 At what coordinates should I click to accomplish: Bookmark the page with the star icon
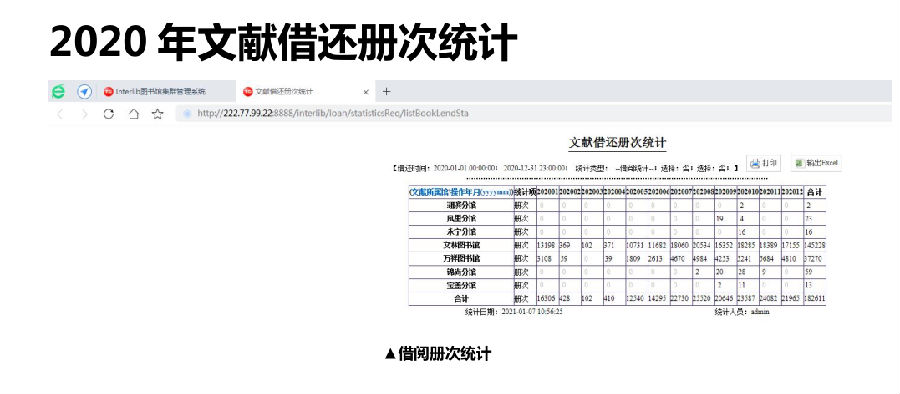point(157,114)
